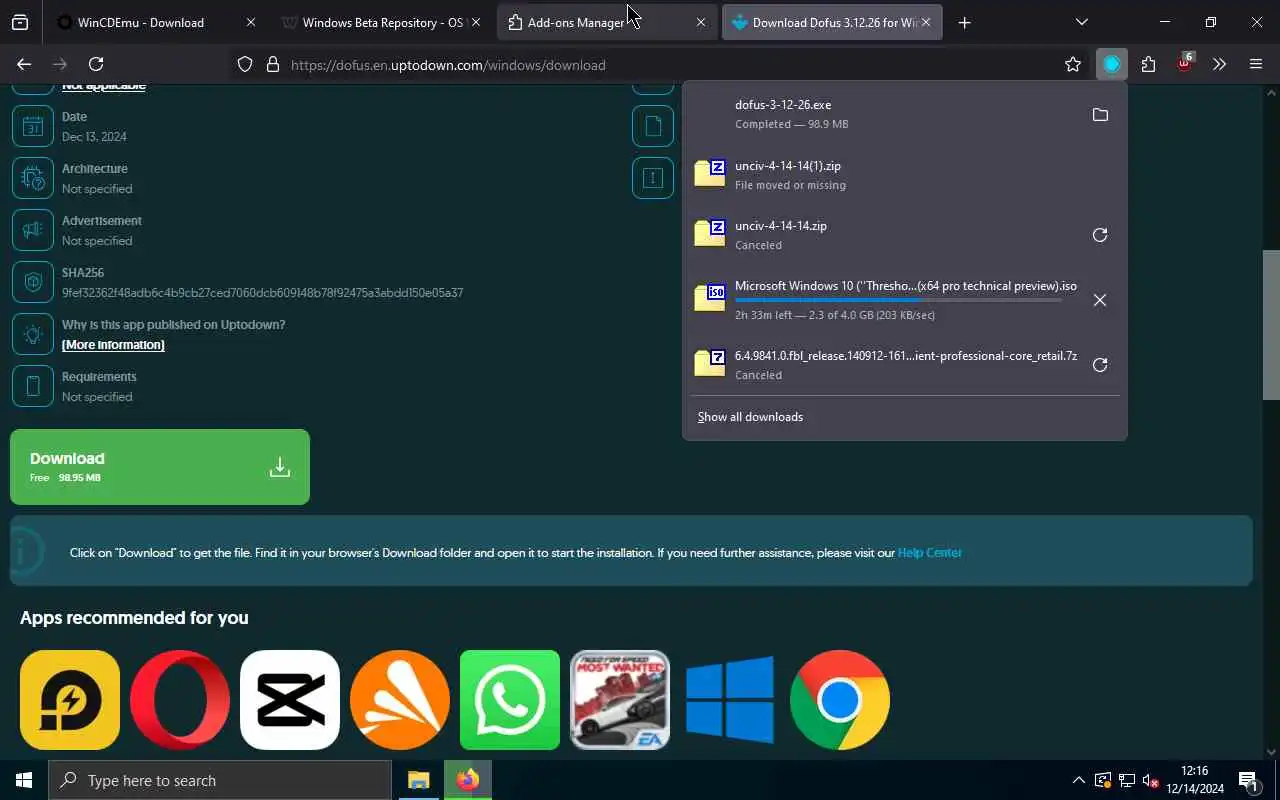The image size is (1280, 800).
Task: Open the Extensions puzzle icon
Action: pyautogui.click(x=1148, y=64)
